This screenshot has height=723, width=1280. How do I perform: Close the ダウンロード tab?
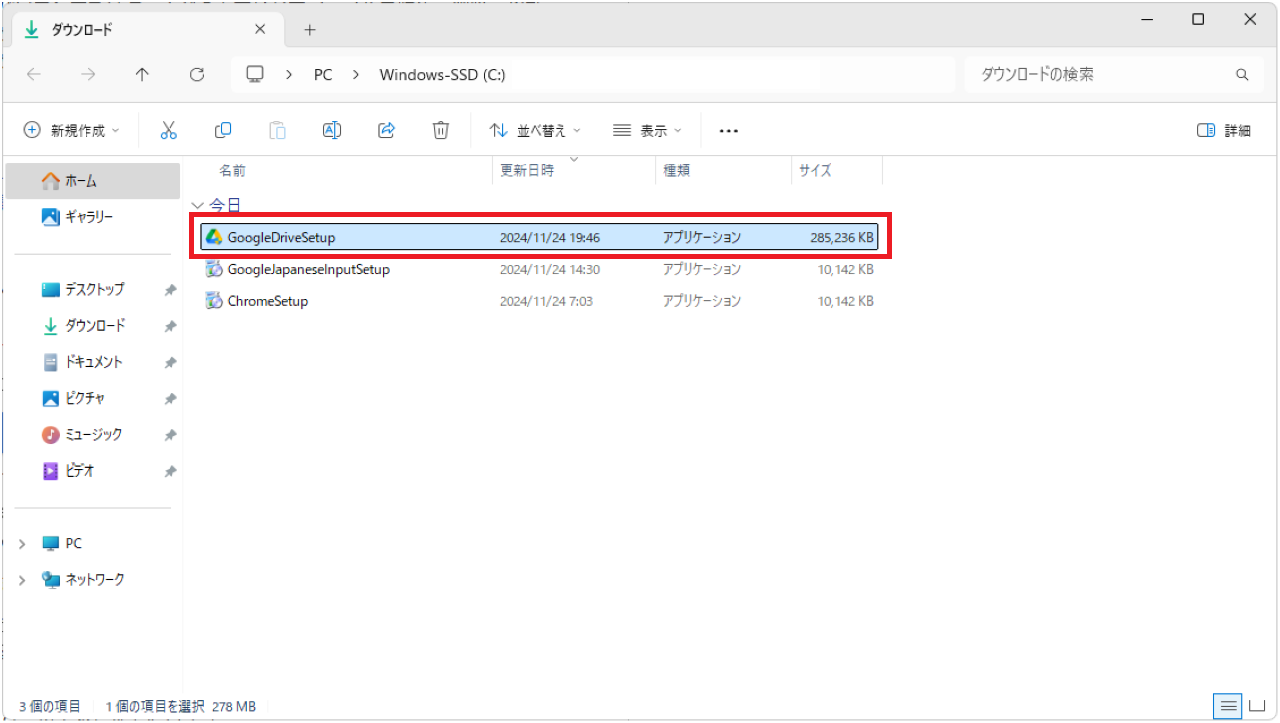click(x=260, y=30)
